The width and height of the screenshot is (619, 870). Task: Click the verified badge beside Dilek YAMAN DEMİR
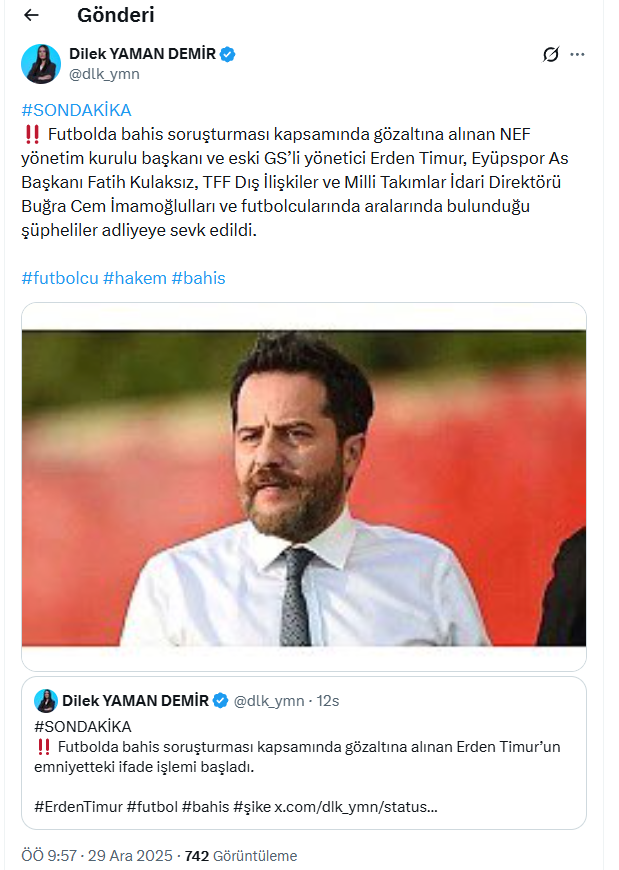tap(229, 55)
